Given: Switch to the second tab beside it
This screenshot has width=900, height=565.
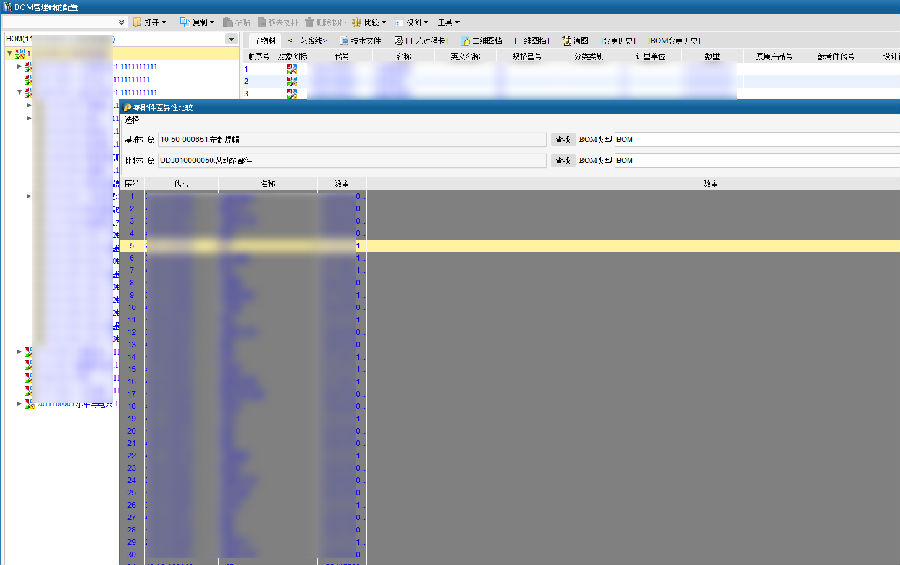Looking at the screenshot, I should [x=307, y=41].
